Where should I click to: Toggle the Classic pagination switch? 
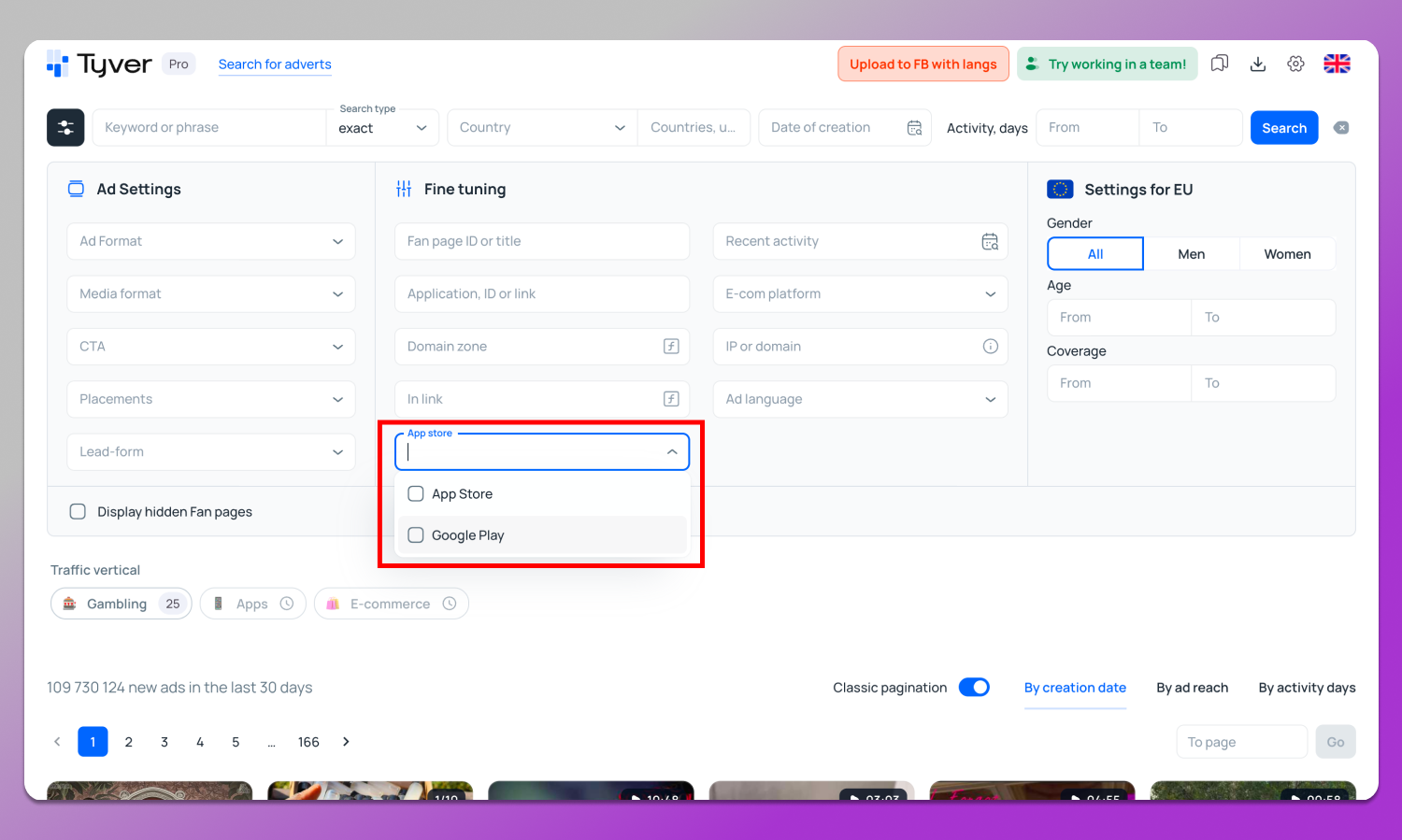[974, 688]
